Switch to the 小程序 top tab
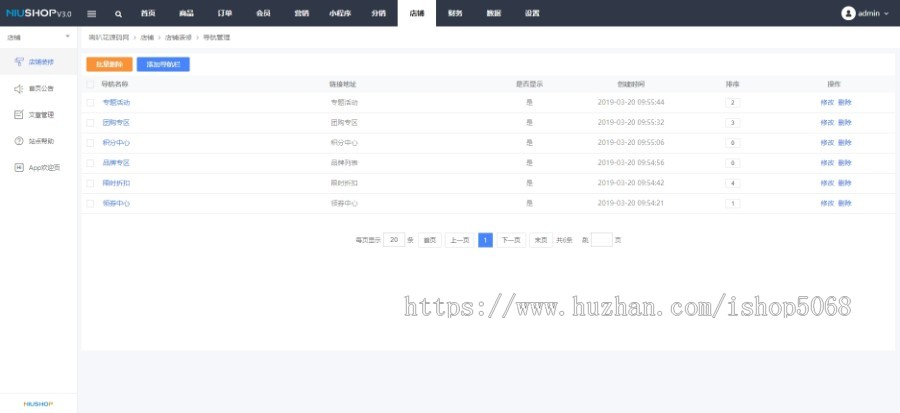900x413 pixels. [340, 13]
